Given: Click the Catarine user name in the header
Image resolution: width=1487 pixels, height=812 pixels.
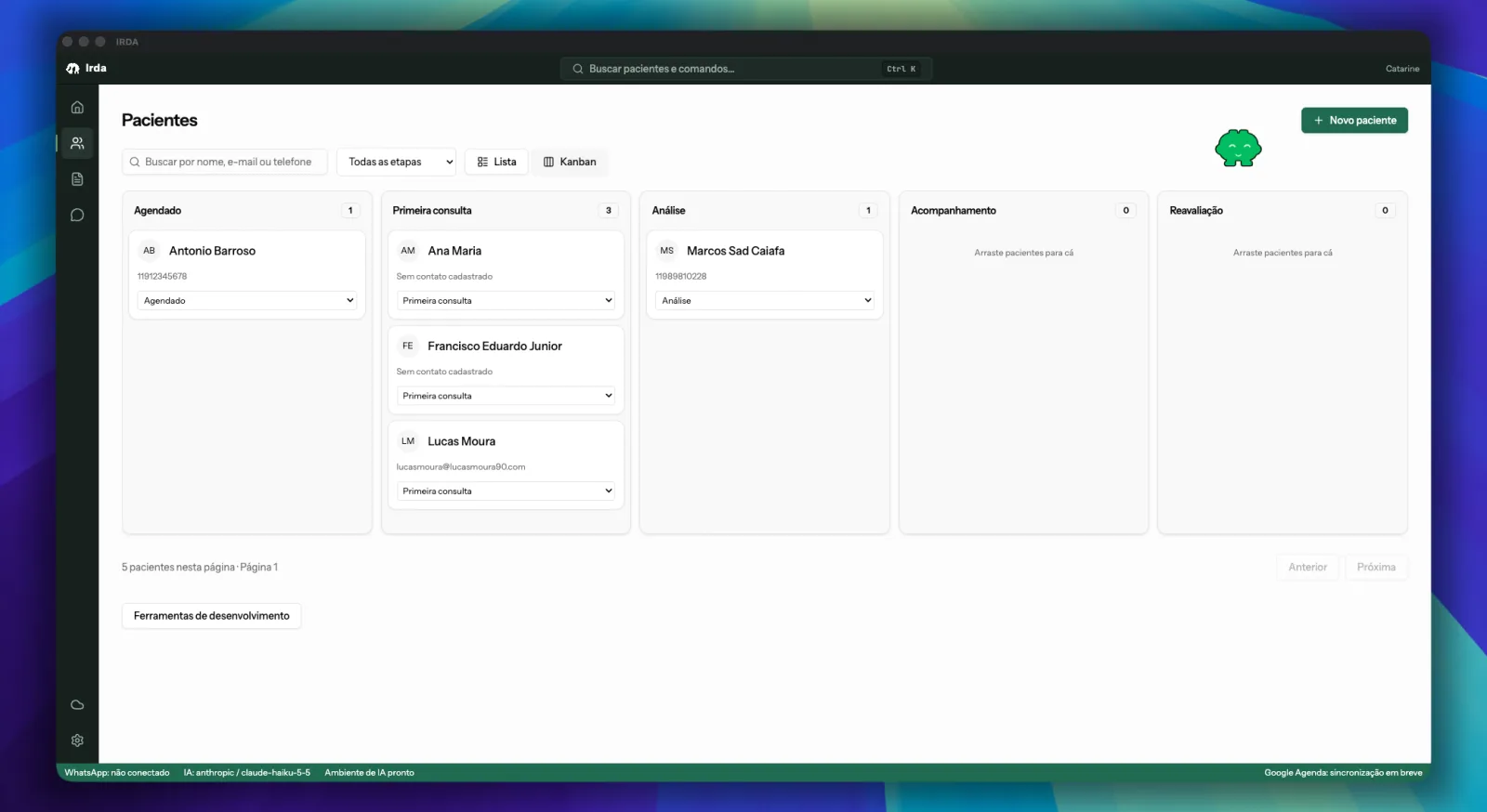Looking at the screenshot, I should [1402, 69].
